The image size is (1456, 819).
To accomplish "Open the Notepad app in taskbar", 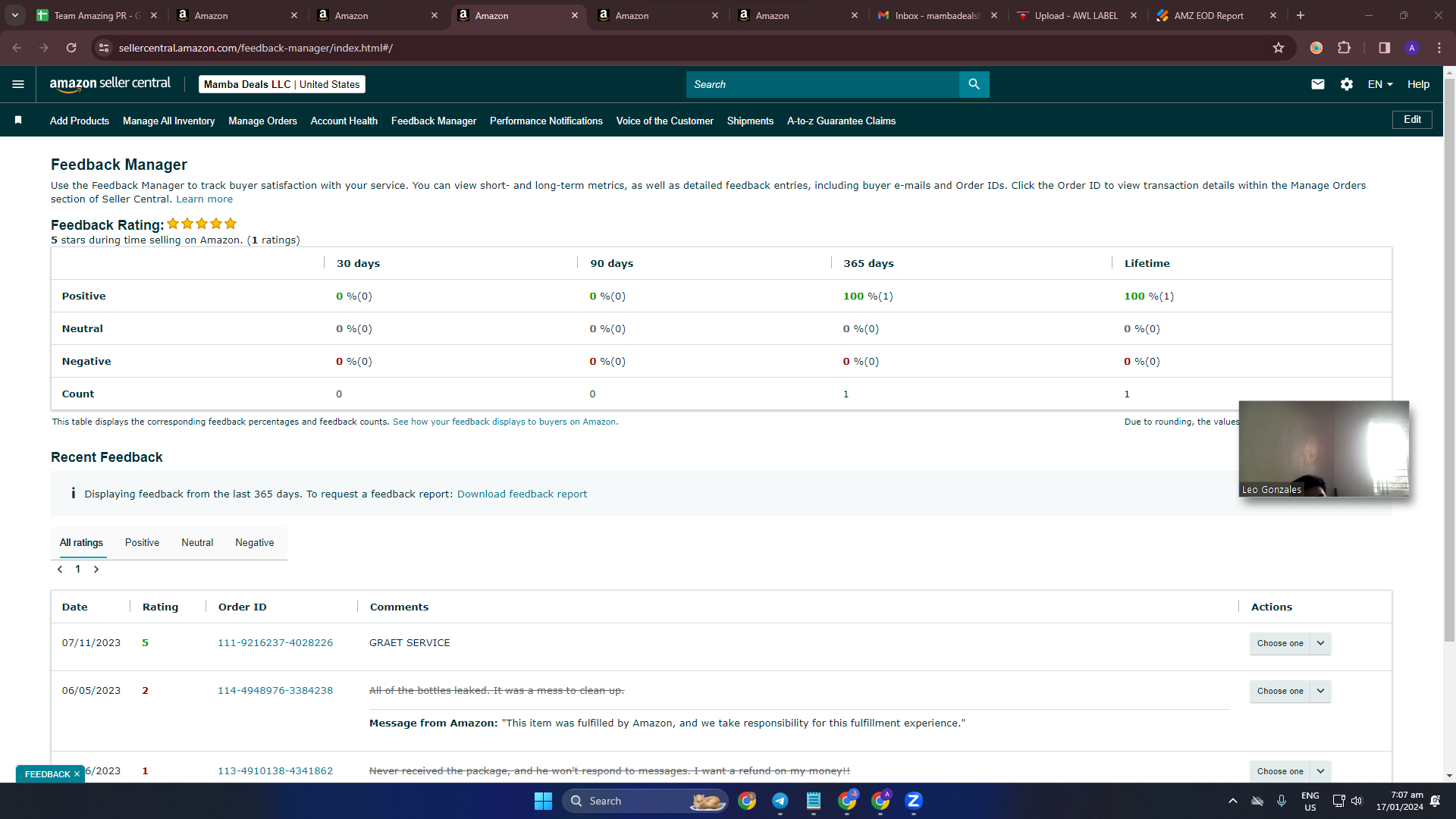I will tap(814, 801).
